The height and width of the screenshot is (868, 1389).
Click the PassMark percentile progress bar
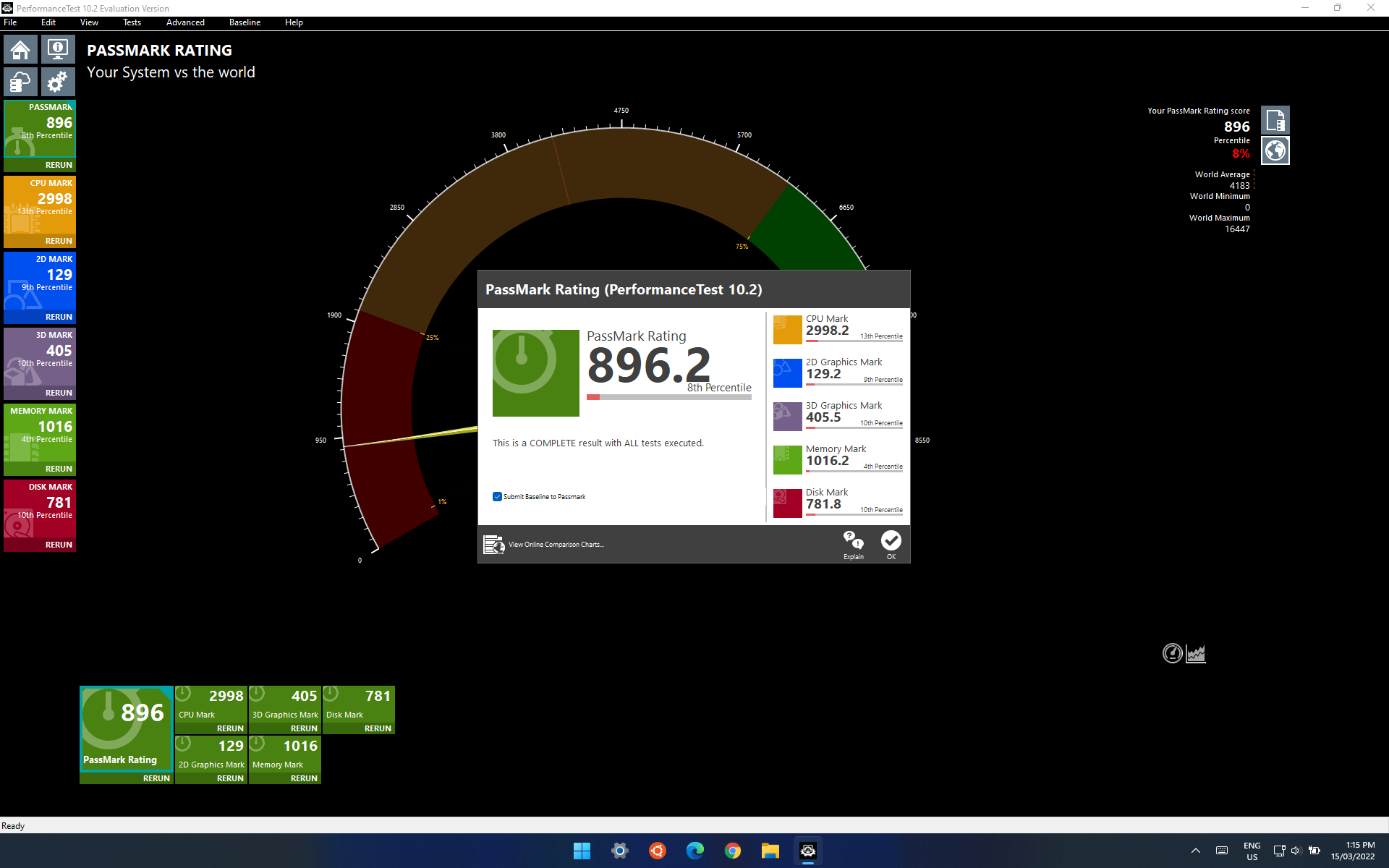pos(669,397)
